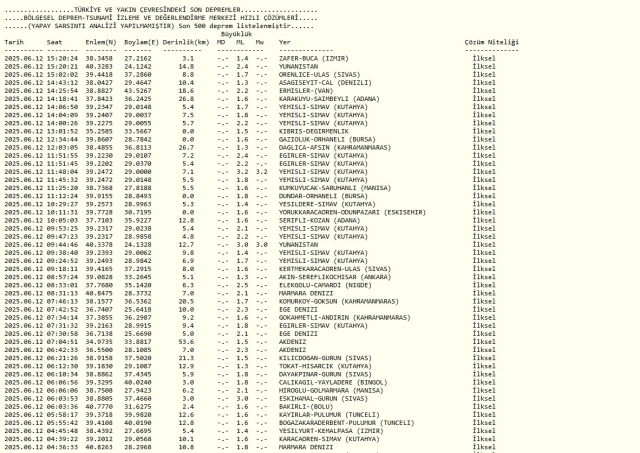Screen dimensions: 640x453
Task: Select the ORENLICE-ULAS (SIVAS) entry
Action: pyautogui.click(x=316, y=73)
